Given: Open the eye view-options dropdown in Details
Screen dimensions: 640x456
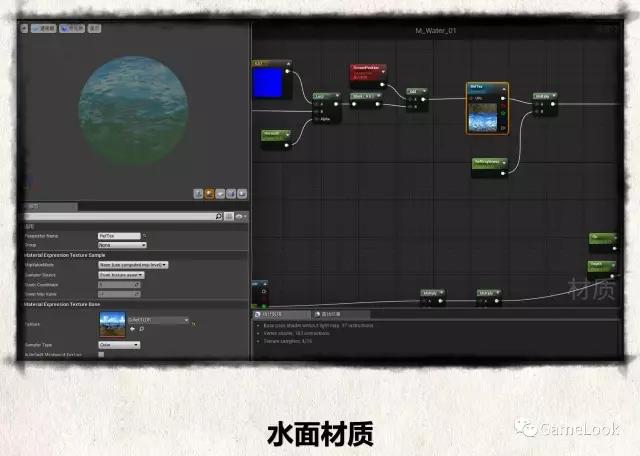Looking at the screenshot, I should 241,216.
